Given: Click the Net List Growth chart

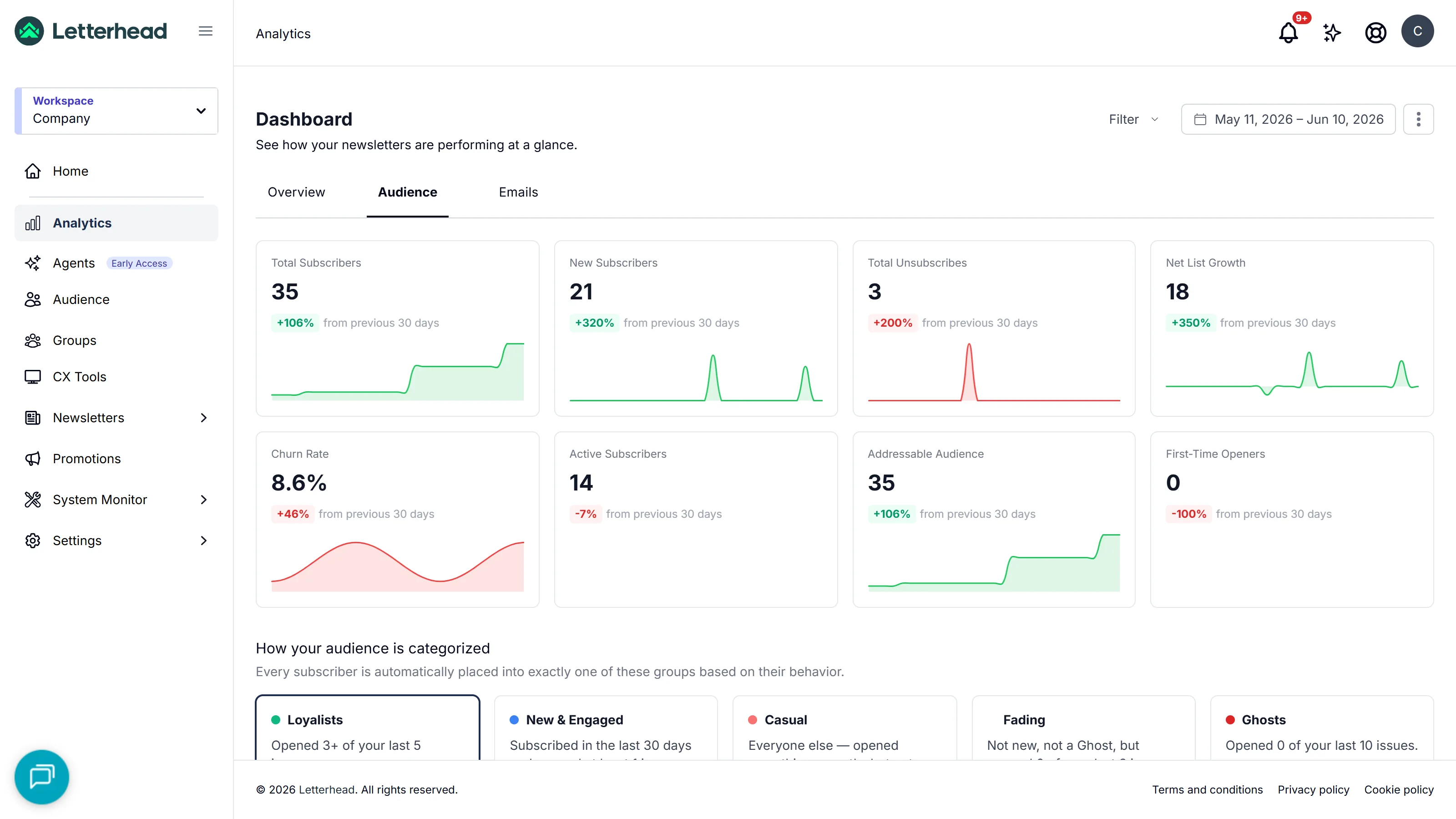Looking at the screenshot, I should [1292, 373].
